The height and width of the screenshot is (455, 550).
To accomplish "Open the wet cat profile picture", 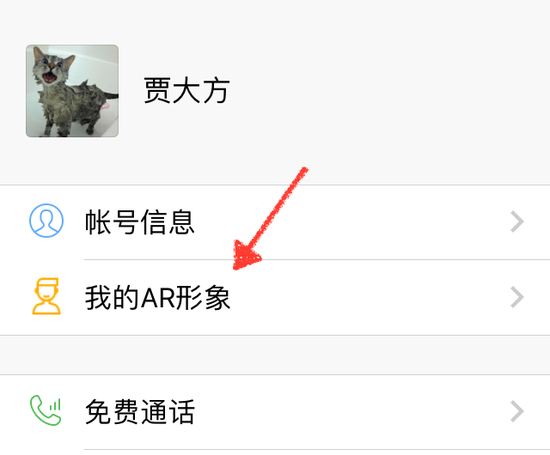I will (72, 91).
